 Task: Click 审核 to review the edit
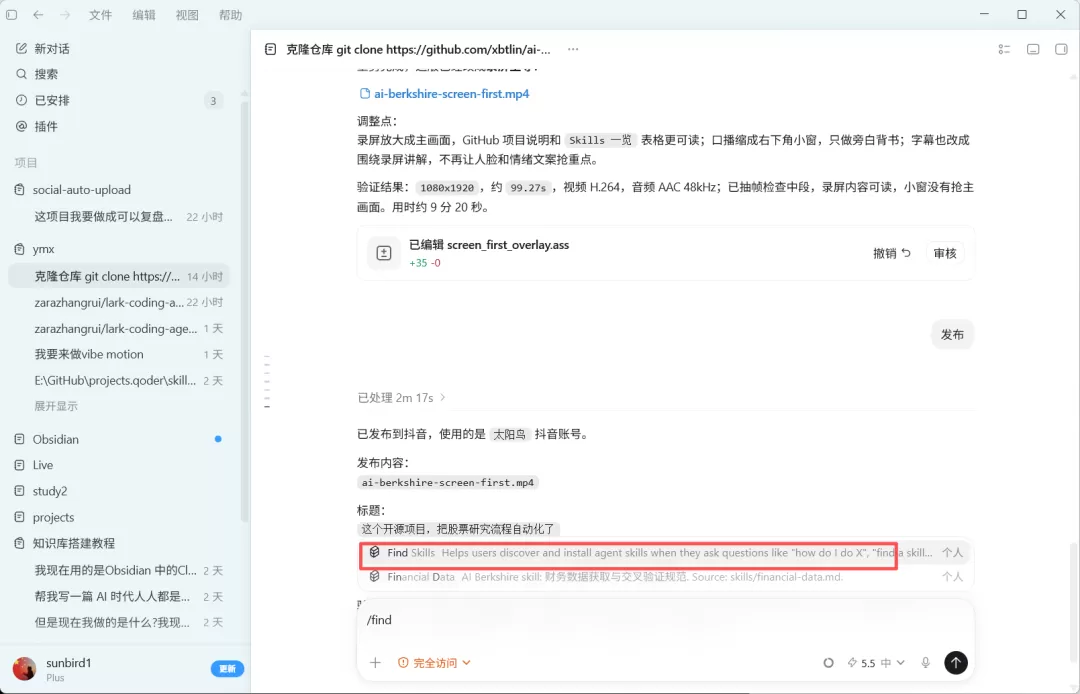pyautogui.click(x=944, y=253)
